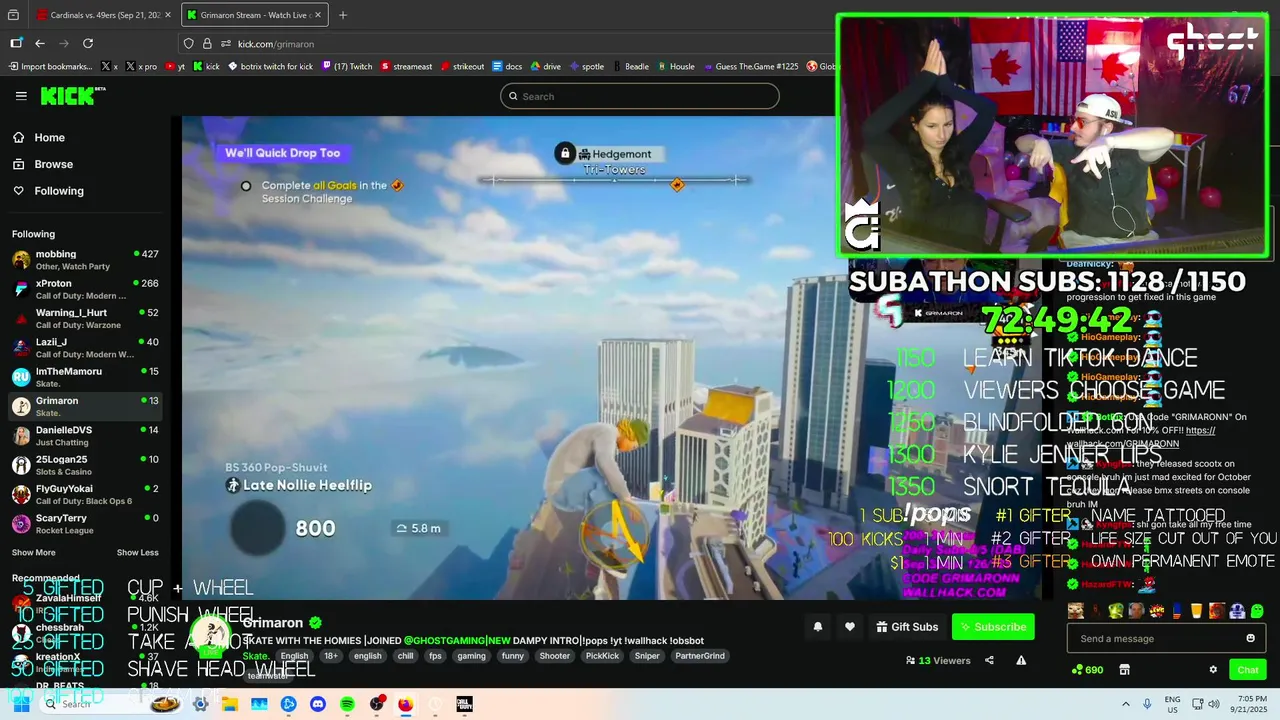Click the browser address bar kick.com/grimaron
Screen dimensions: 1280x720
276,44
